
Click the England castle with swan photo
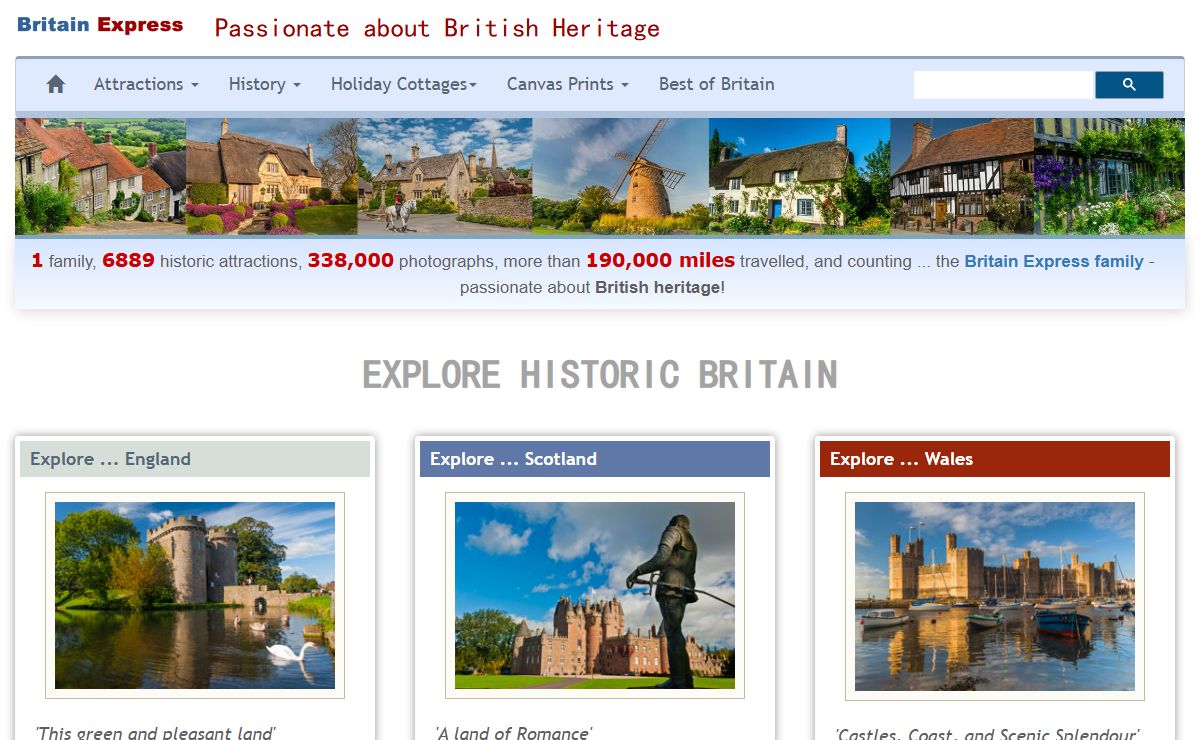point(195,595)
